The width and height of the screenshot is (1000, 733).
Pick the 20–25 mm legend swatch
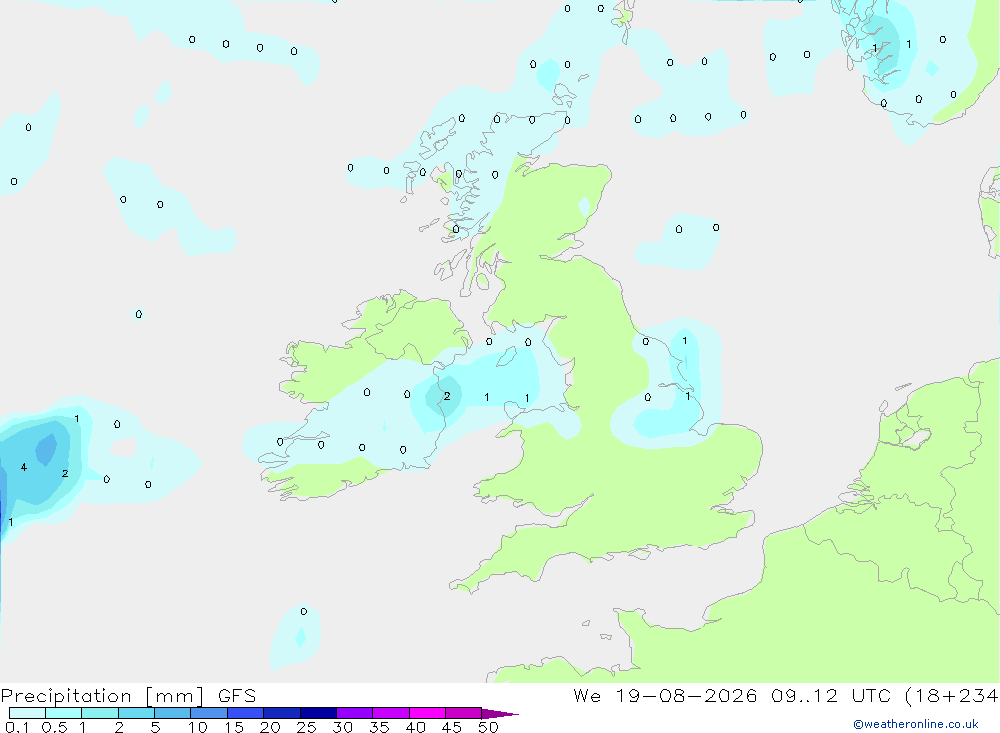coord(281,713)
